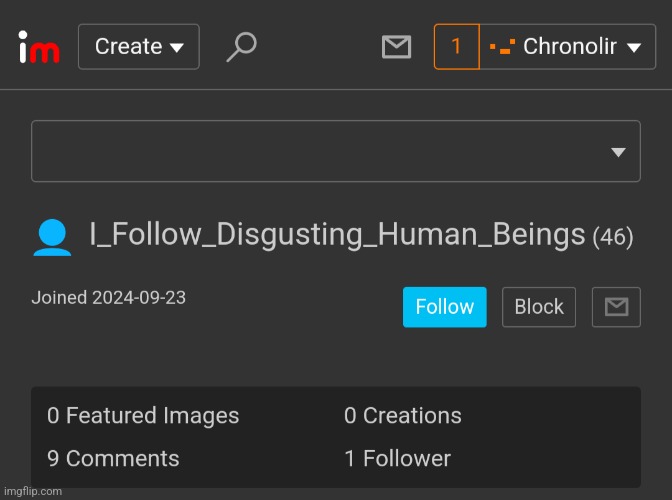Open the inbox envelope icon in header
The width and height of the screenshot is (672, 500).
pyautogui.click(x=396, y=47)
